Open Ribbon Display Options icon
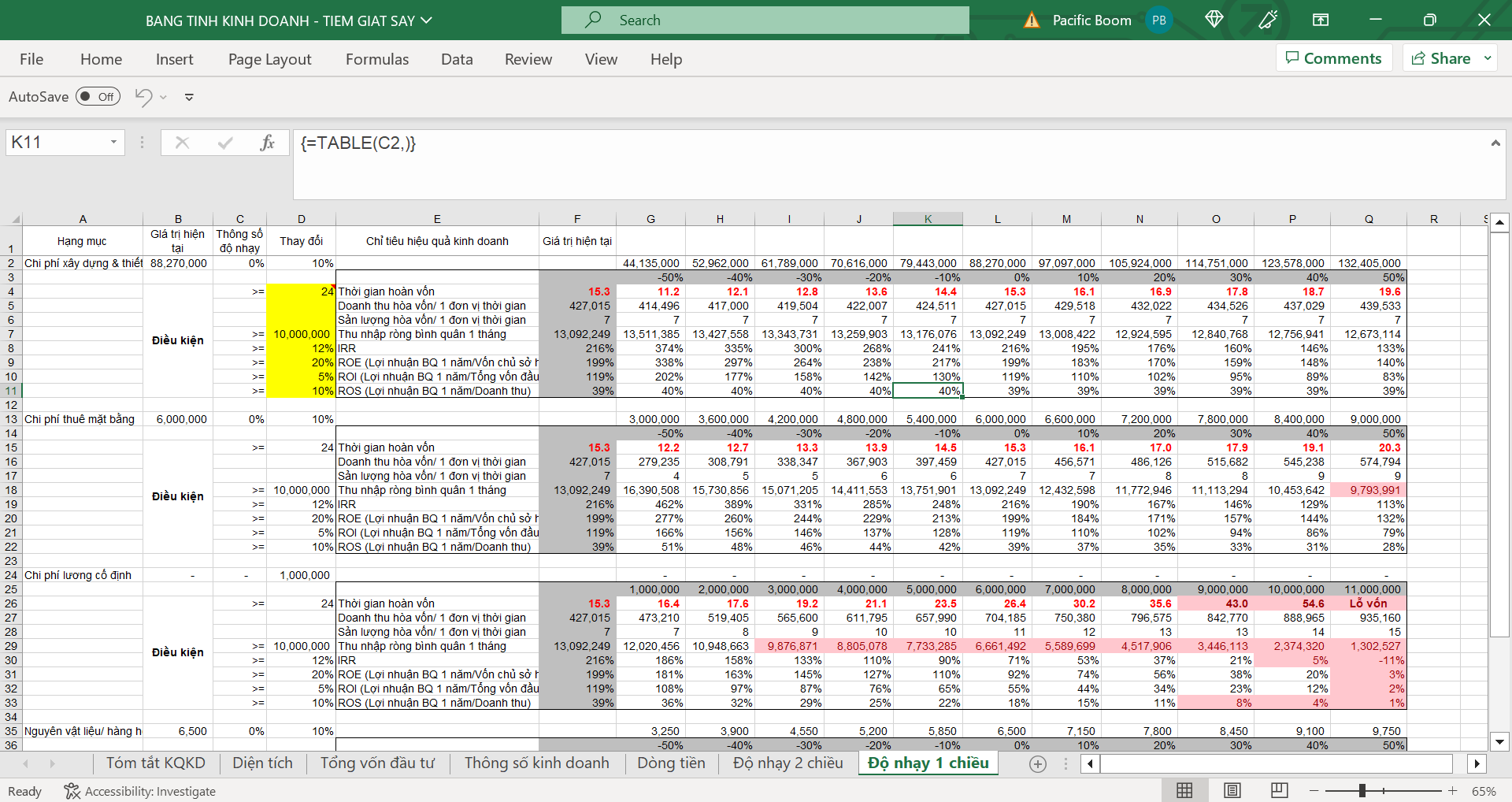Viewport: 1512px width, 802px height. pos(1321,20)
